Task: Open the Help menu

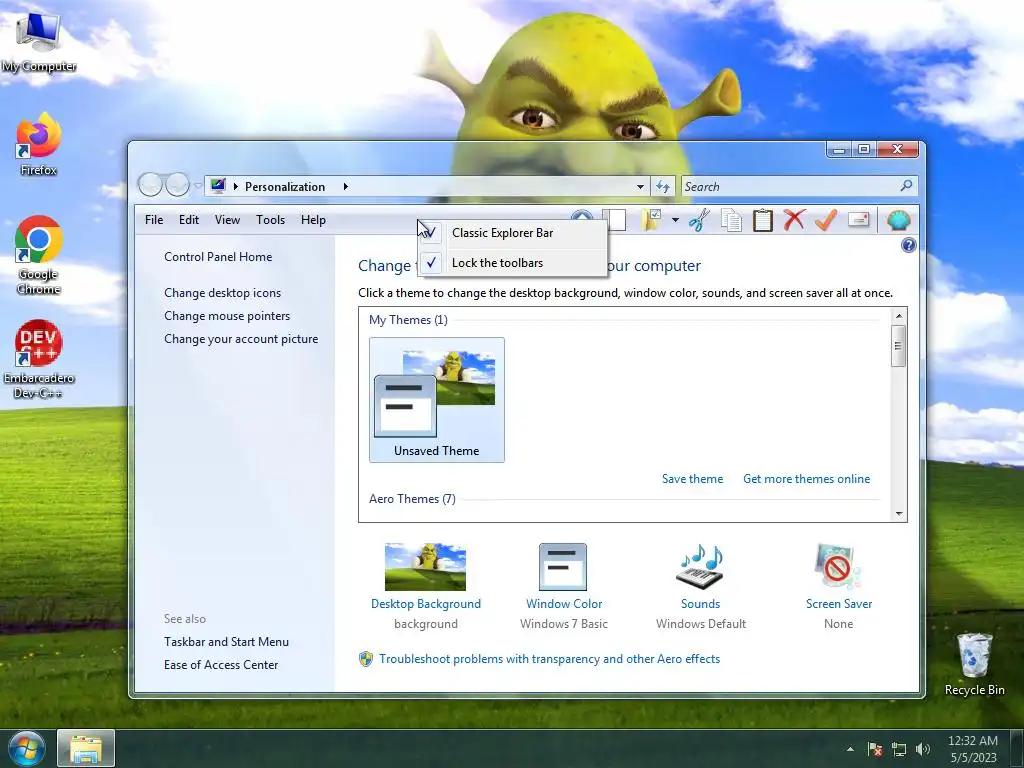Action: tap(313, 220)
